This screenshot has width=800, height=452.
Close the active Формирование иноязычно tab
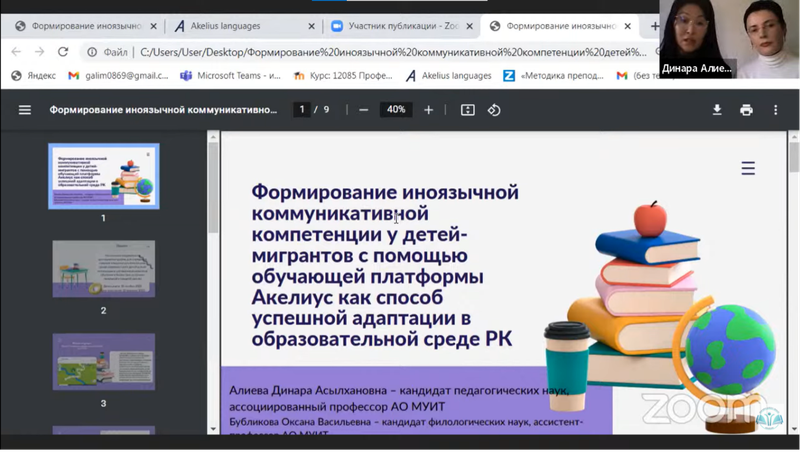[628, 26]
